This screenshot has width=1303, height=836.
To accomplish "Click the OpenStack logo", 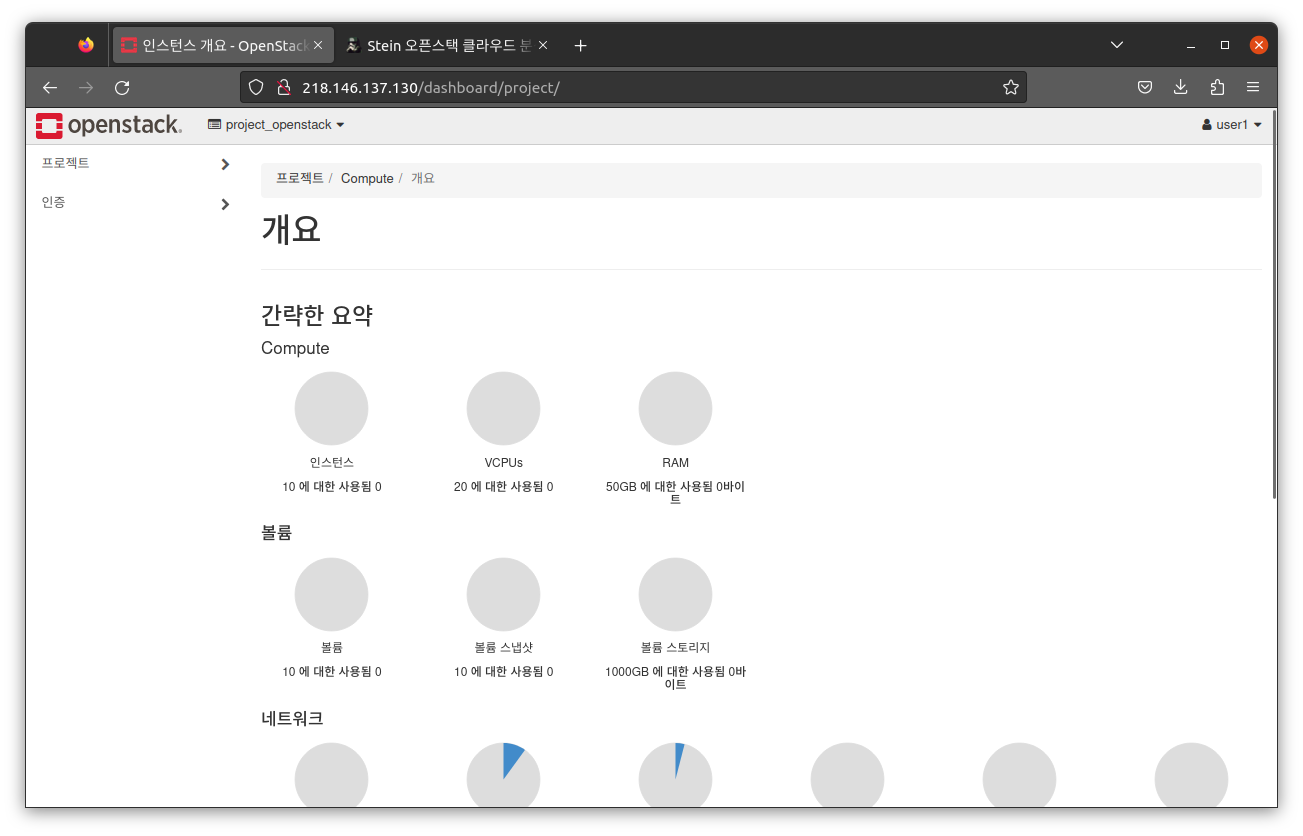I will (x=109, y=125).
